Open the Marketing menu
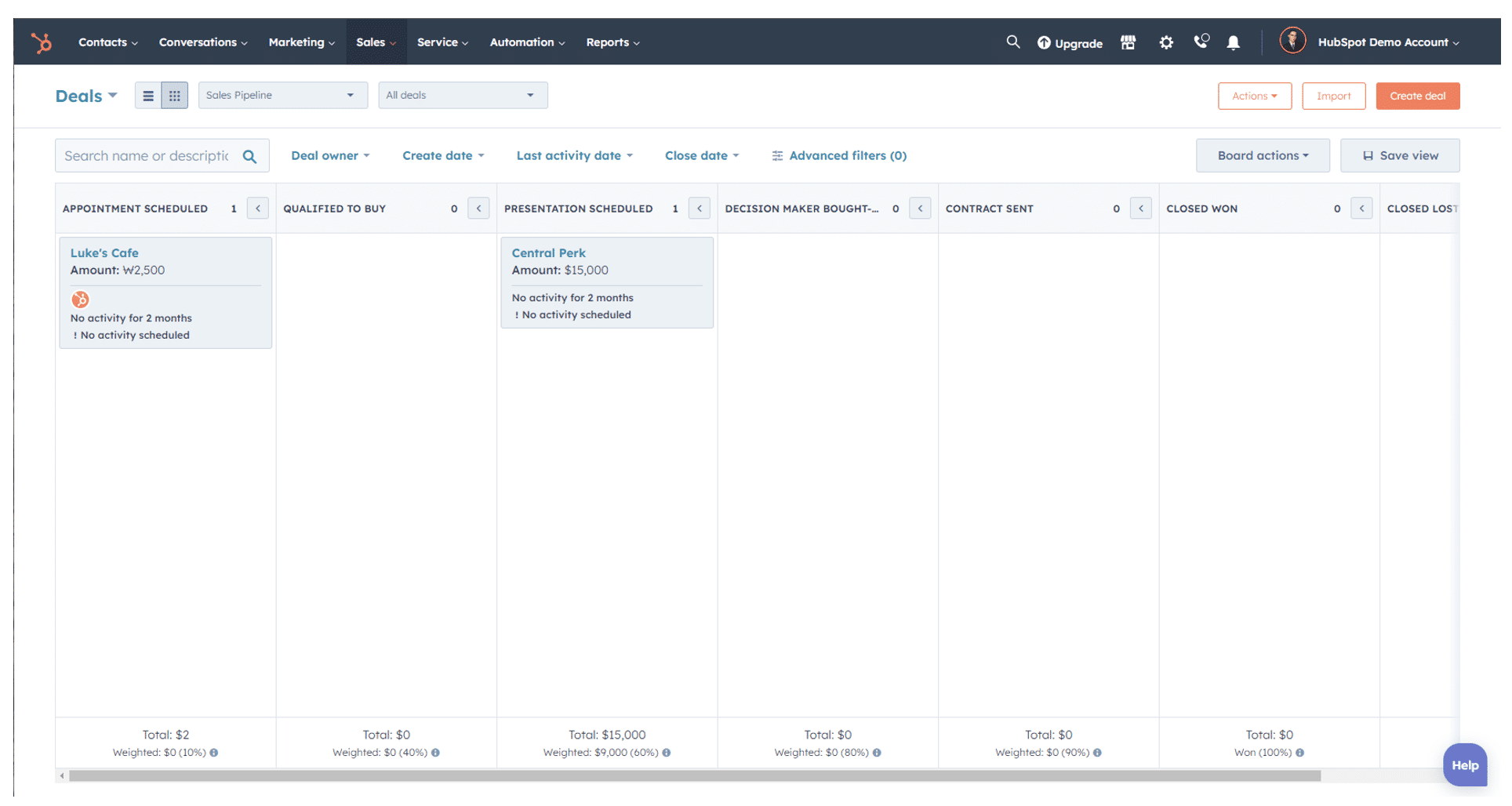This screenshot has height=806, width=1512. 301,42
